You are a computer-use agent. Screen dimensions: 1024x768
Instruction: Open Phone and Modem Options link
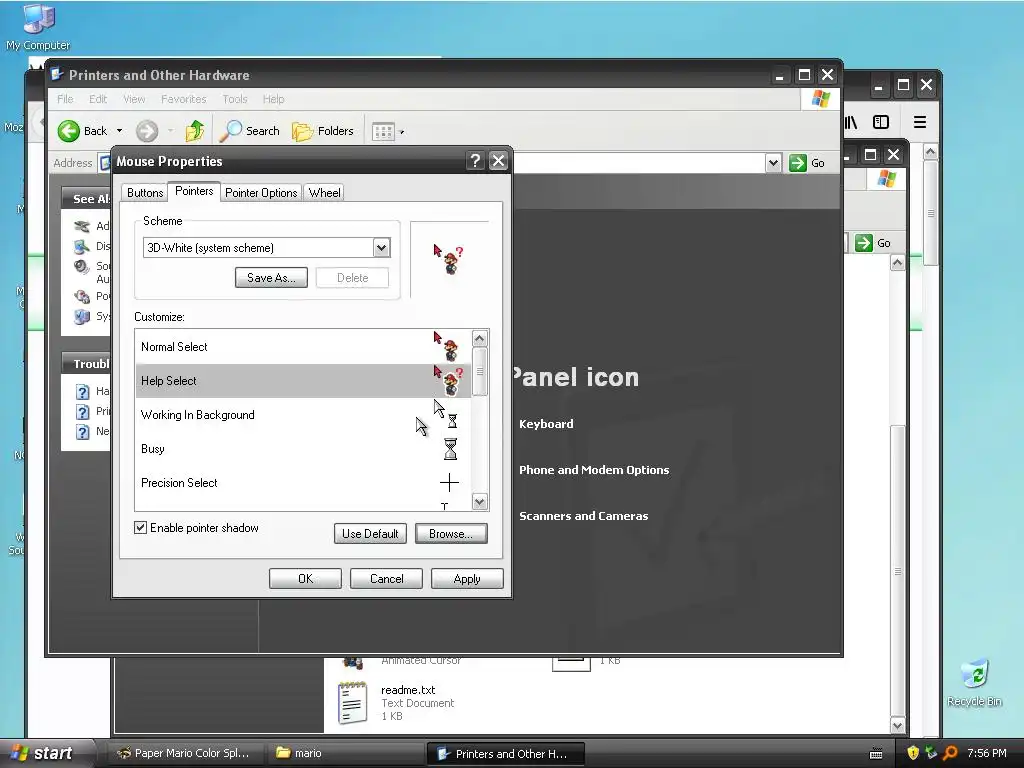(x=594, y=470)
